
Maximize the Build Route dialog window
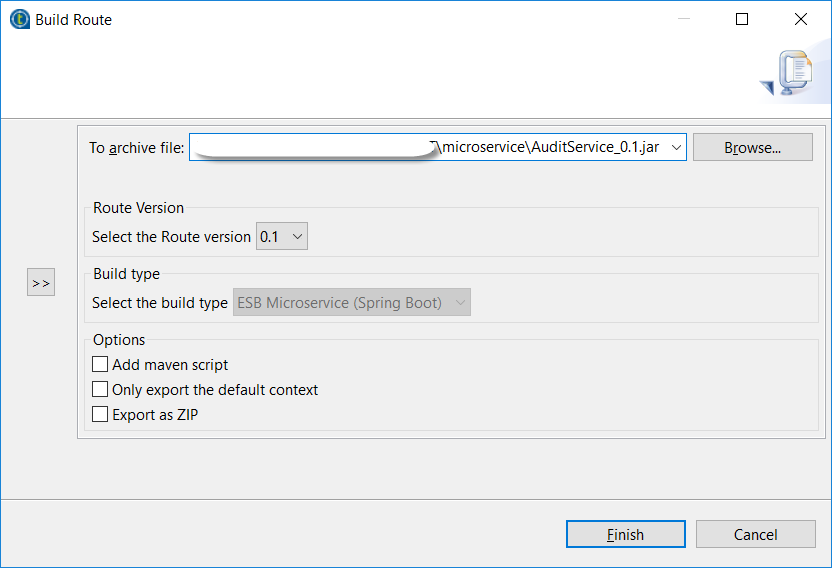tap(742, 19)
